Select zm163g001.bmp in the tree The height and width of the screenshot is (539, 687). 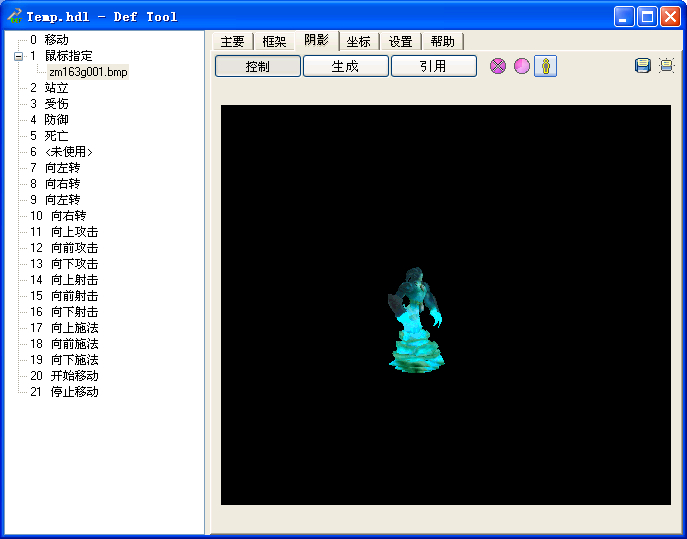(x=88, y=72)
